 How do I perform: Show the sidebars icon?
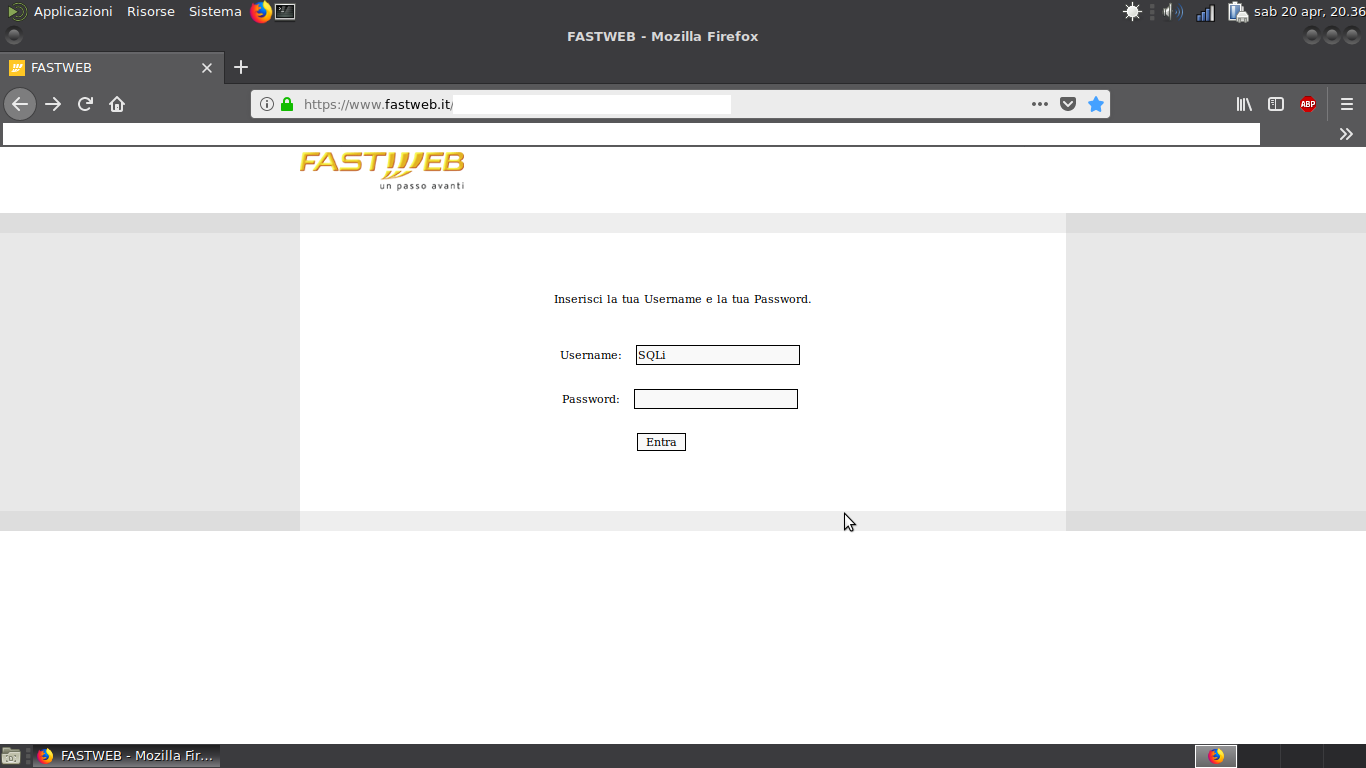[1276, 104]
